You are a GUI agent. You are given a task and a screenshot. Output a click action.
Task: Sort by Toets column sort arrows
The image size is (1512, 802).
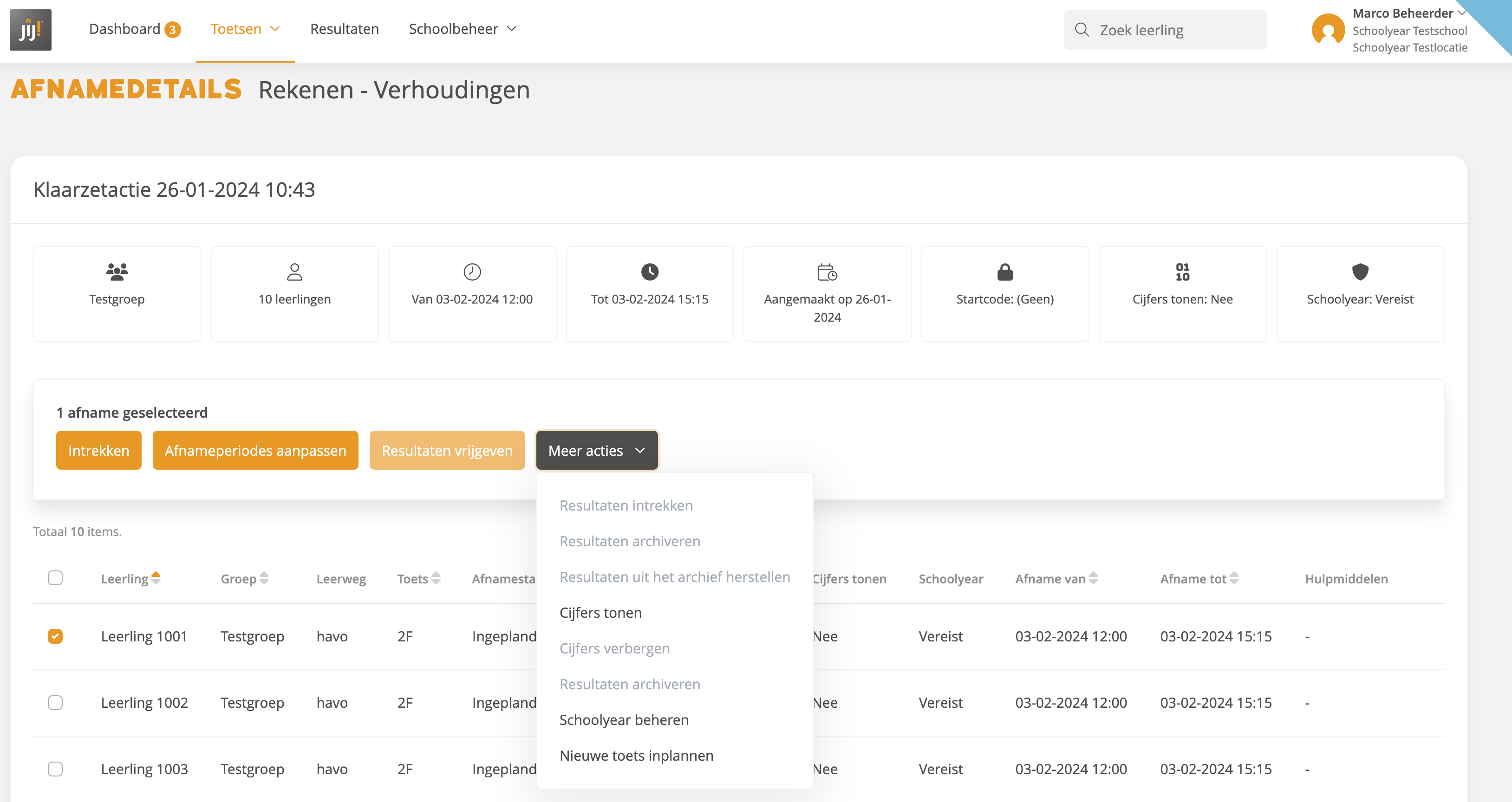[436, 578]
